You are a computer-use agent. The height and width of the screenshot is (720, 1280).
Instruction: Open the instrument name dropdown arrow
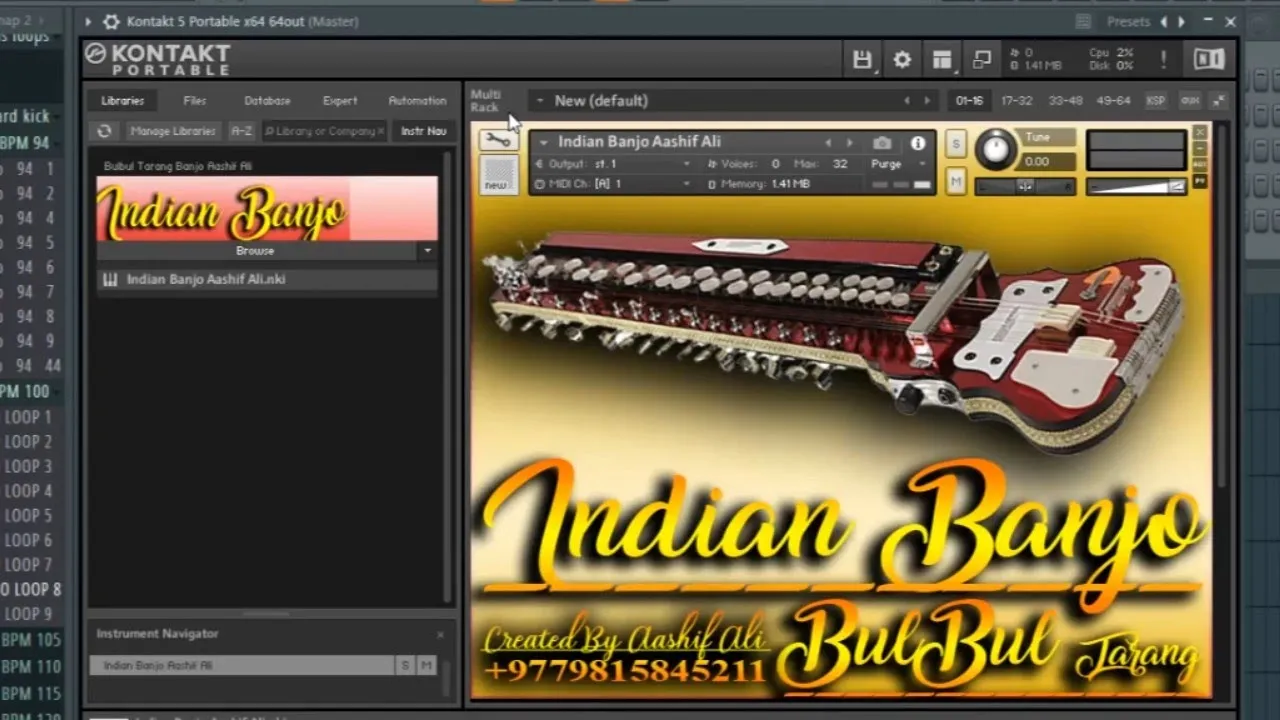tap(543, 143)
